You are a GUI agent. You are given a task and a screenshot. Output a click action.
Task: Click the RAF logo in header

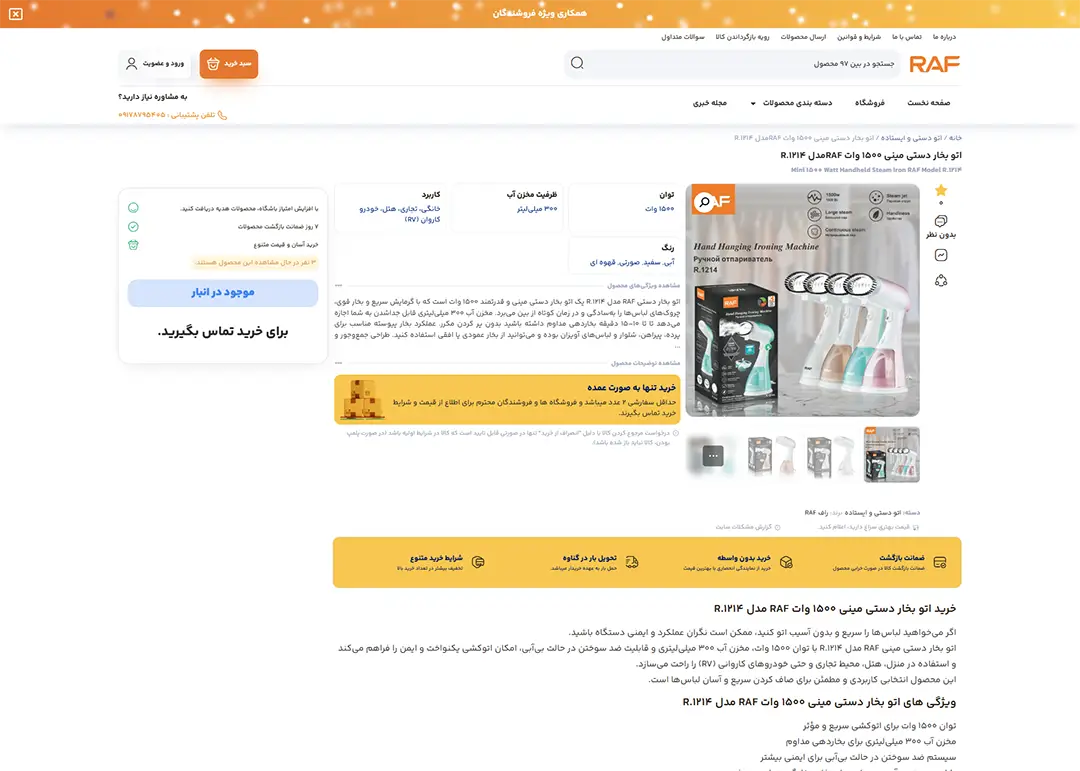coord(934,64)
